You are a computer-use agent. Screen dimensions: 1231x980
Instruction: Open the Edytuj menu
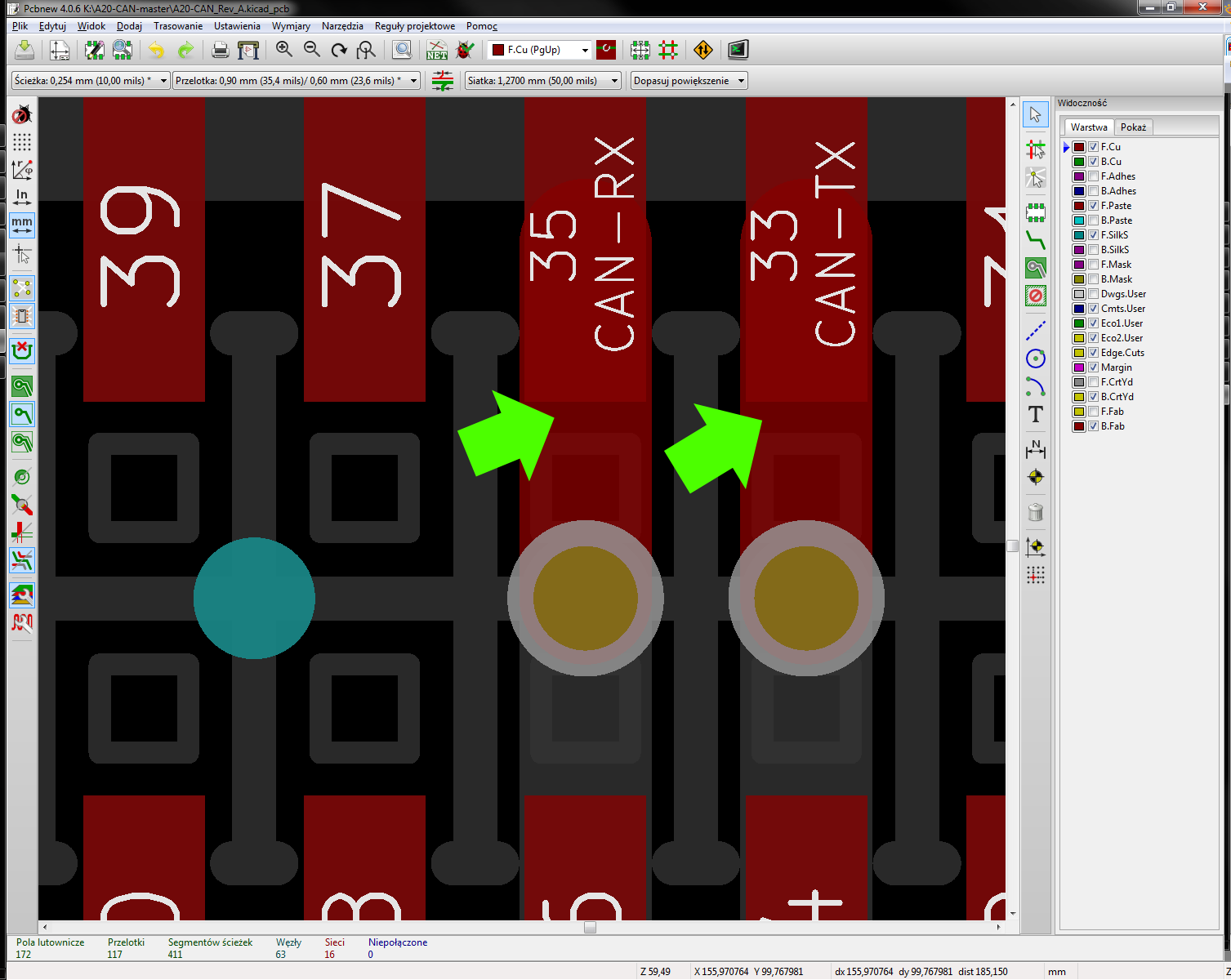pos(52,26)
